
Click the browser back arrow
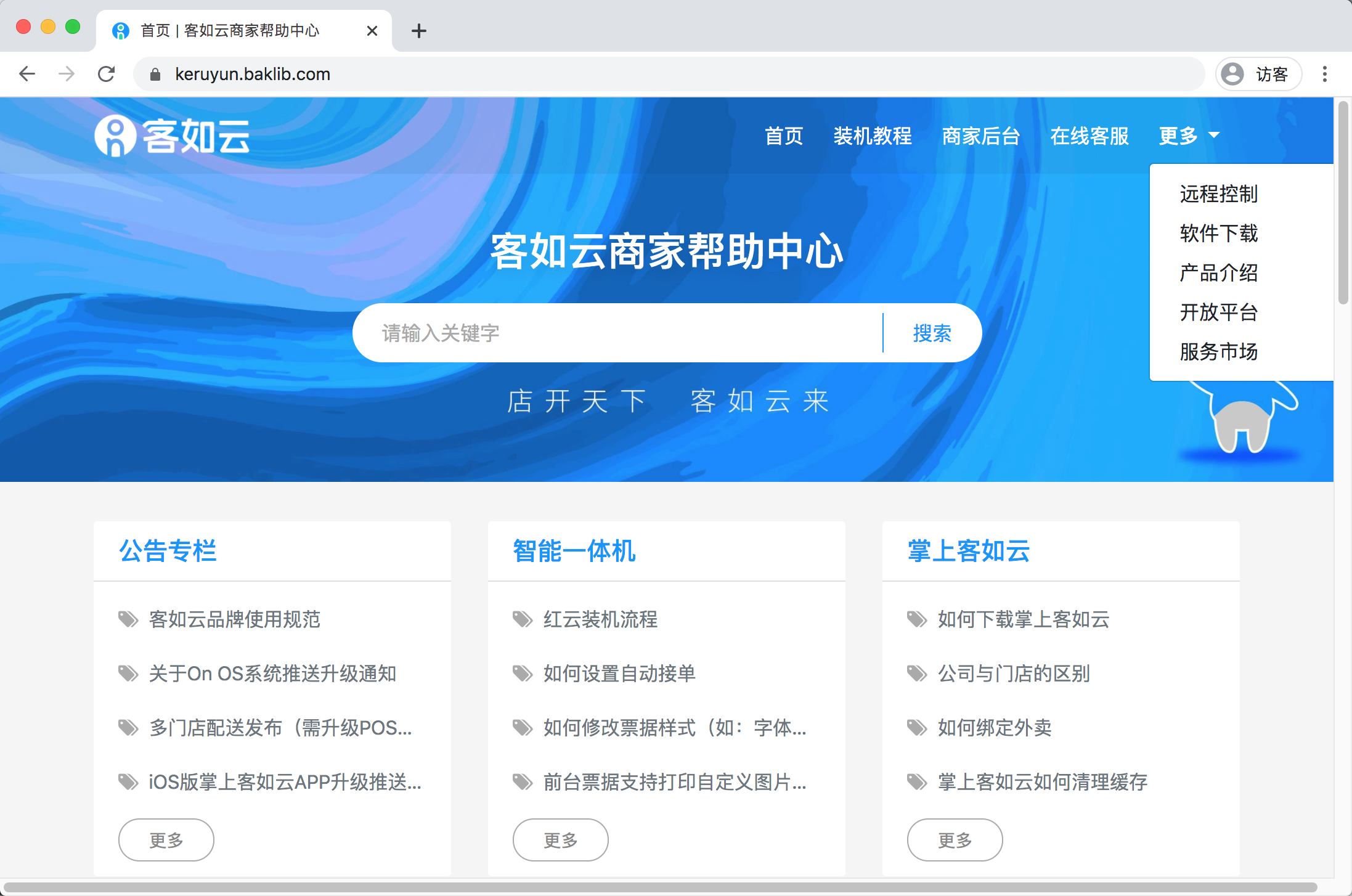point(27,74)
